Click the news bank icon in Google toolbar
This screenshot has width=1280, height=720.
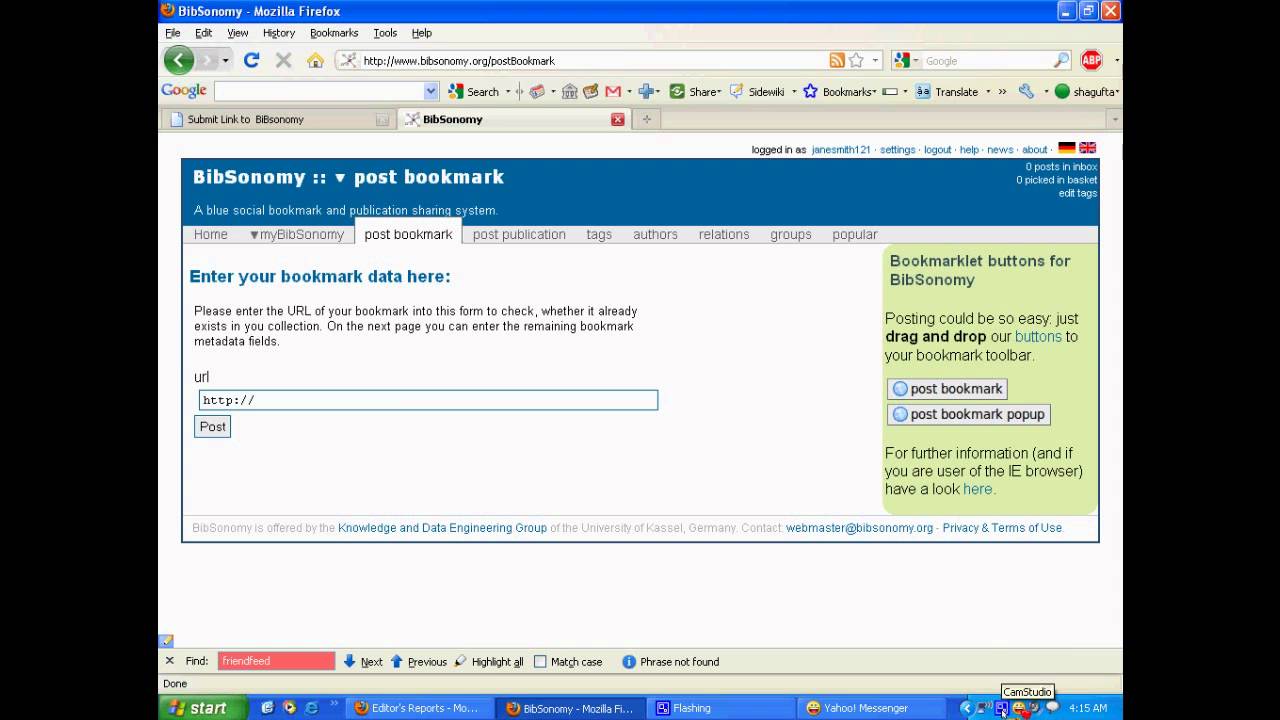pyautogui.click(x=570, y=91)
